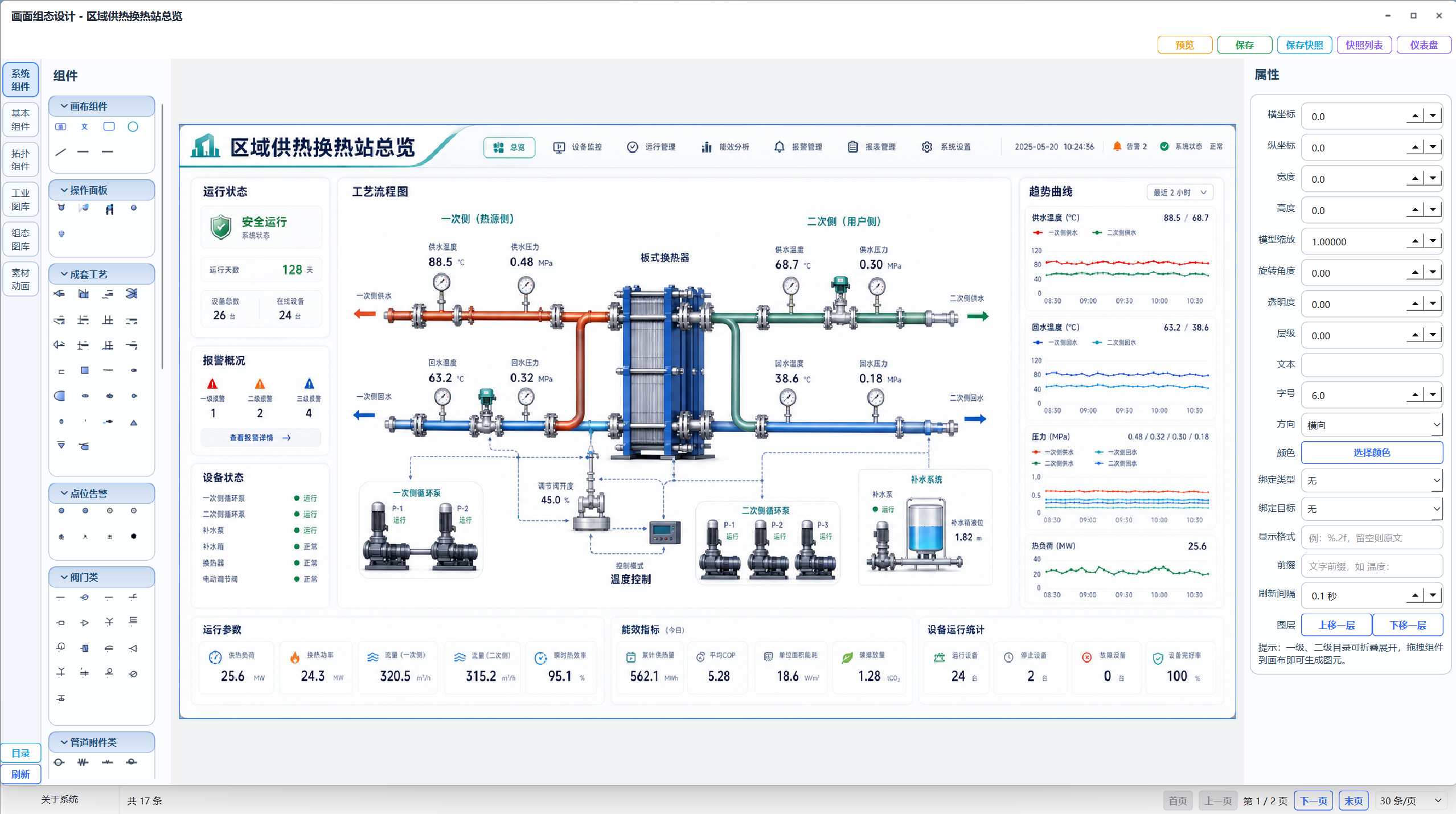Viewport: 1456px width, 814px height.
Task: Click the green shield 安全运行 icon
Action: (x=221, y=227)
